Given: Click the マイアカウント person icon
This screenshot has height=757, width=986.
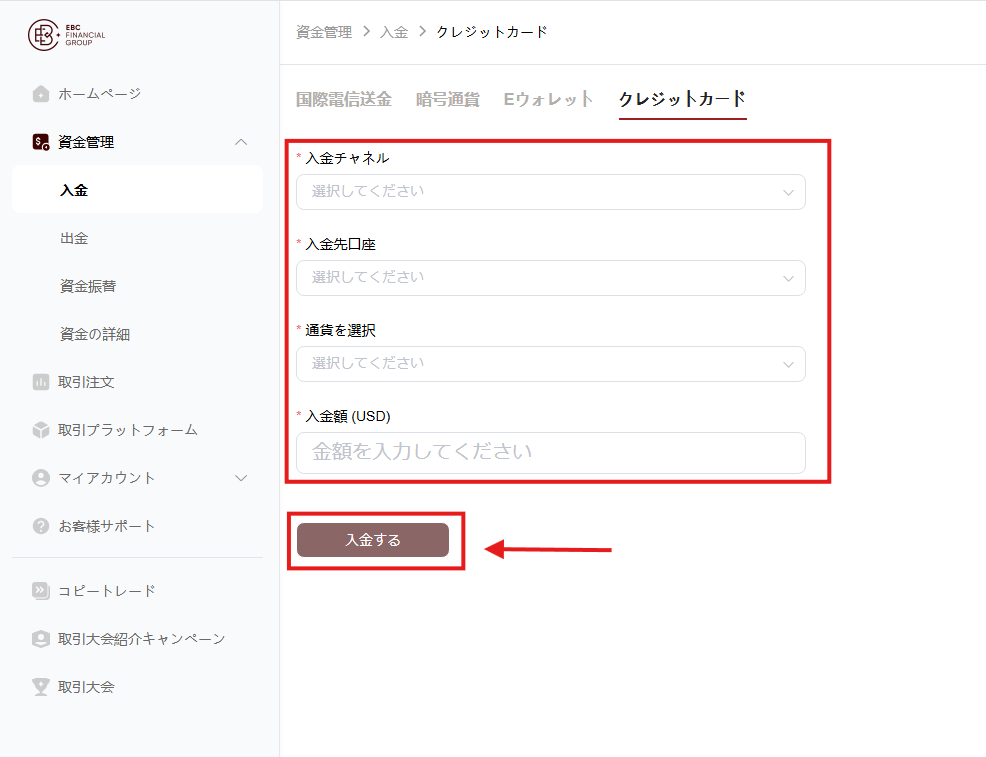Looking at the screenshot, I should coord(41,478).
